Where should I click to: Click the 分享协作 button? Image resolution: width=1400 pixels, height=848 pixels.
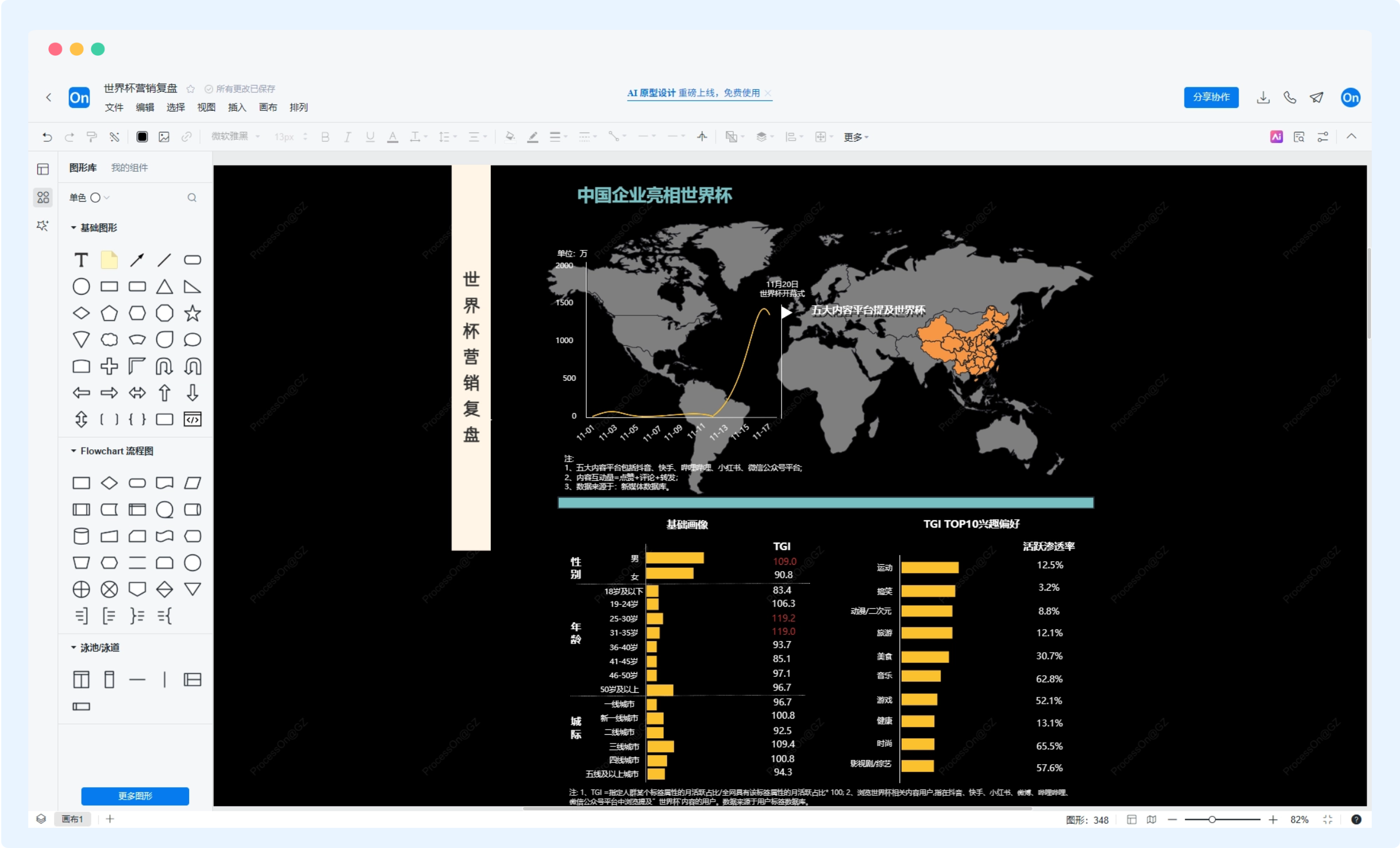(x=1211, y=97)
